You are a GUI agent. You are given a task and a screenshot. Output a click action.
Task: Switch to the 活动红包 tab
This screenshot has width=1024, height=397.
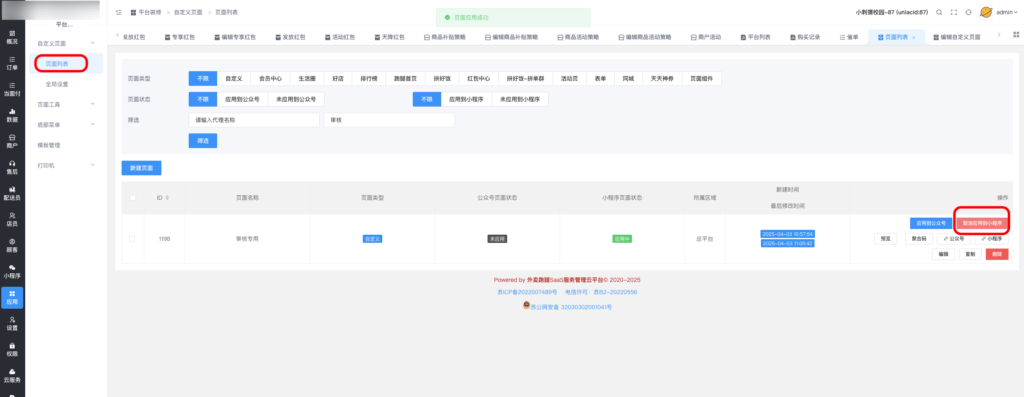pos(340,37)
